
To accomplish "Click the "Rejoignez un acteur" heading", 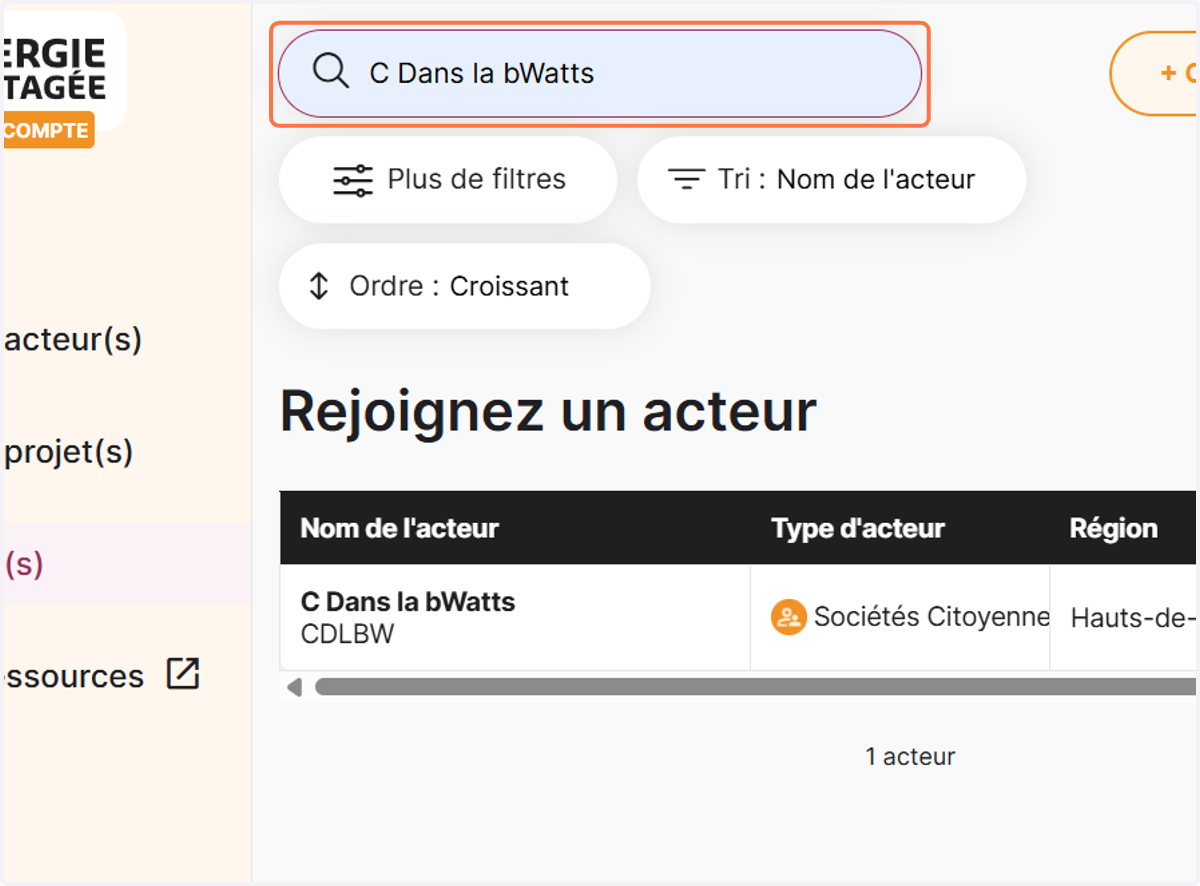I will 548,410.
